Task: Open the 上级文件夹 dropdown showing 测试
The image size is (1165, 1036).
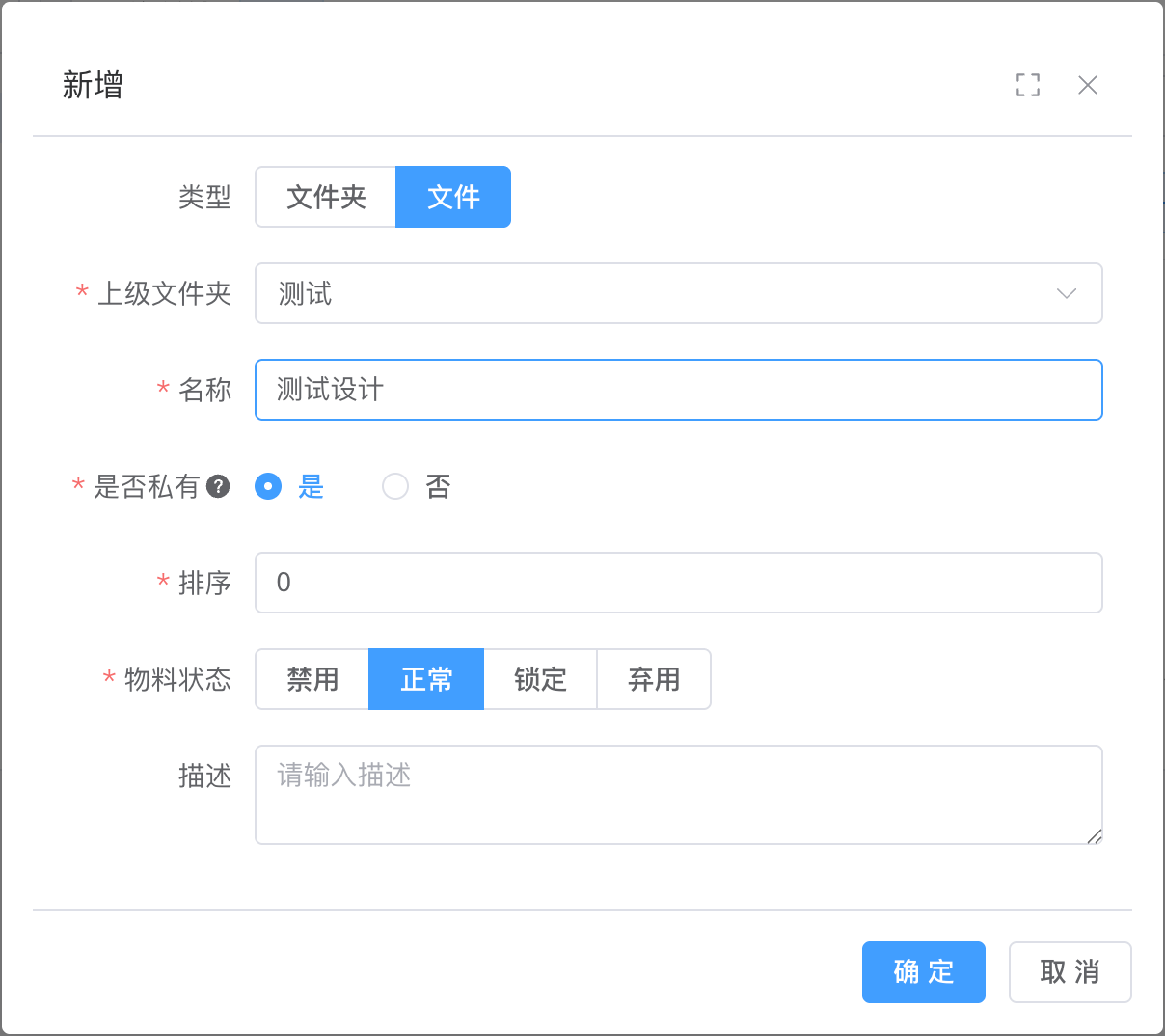Action: coord(656,293)
